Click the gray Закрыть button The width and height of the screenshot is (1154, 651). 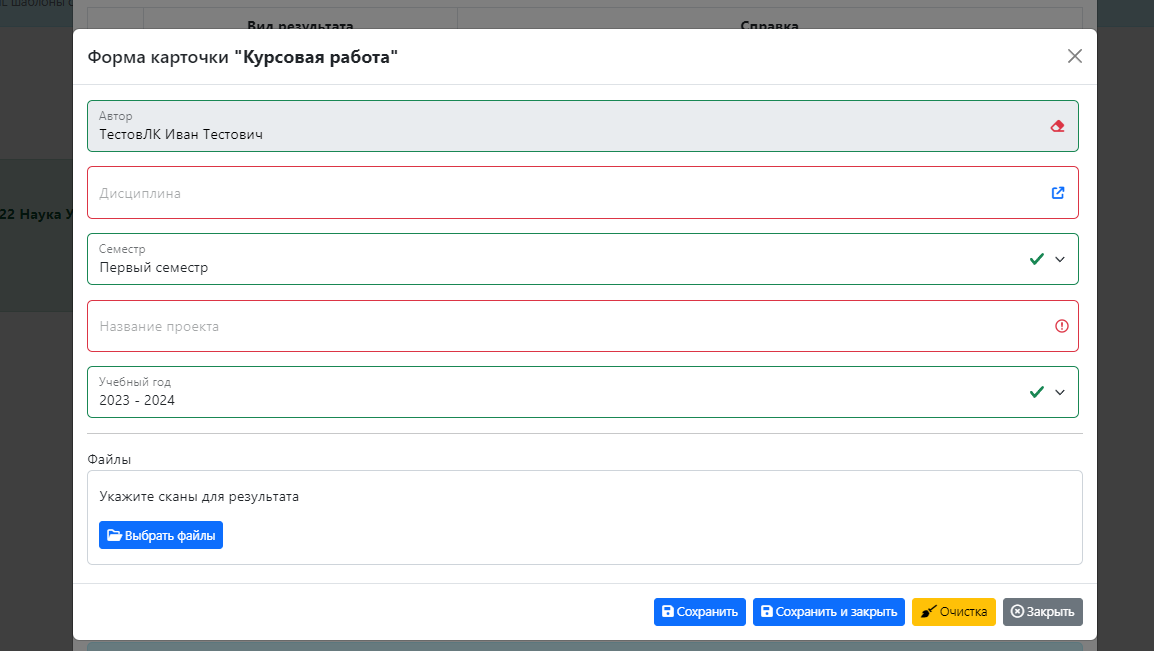[x=1042, y=612]
